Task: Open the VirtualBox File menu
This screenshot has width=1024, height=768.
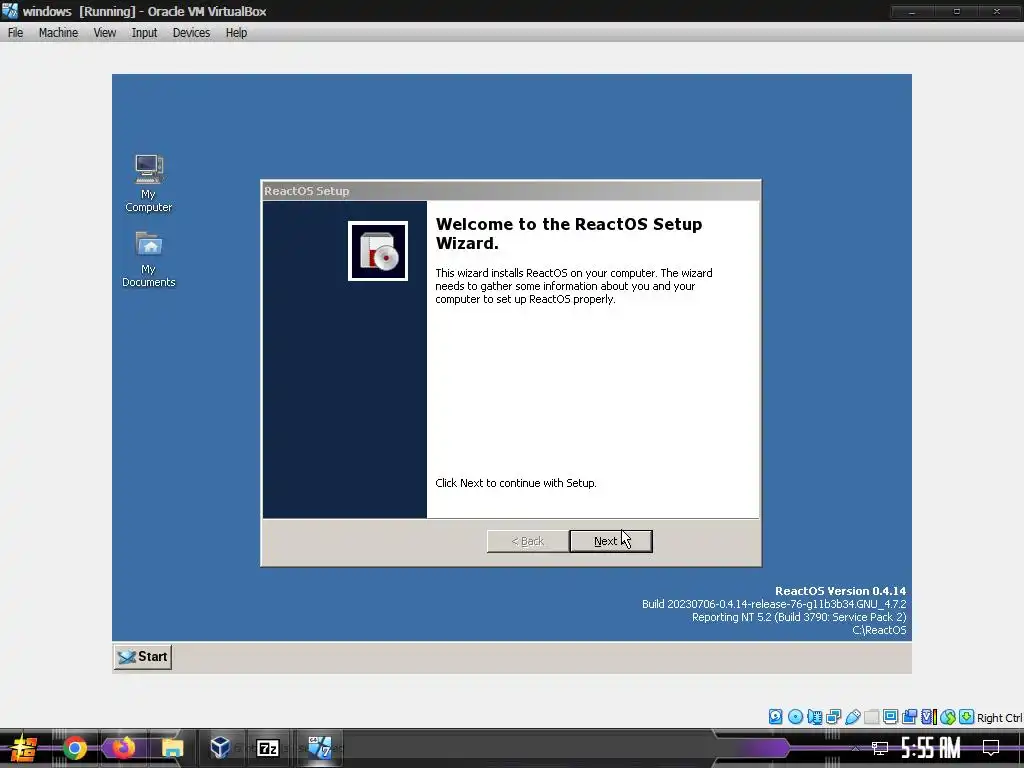Action: tap(16, 33)
